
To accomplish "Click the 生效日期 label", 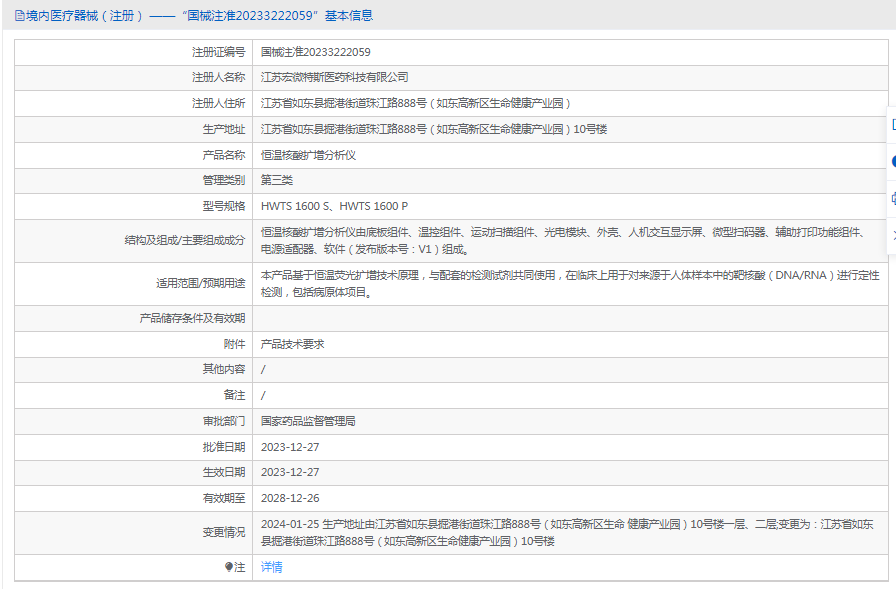I will (223, 472).
